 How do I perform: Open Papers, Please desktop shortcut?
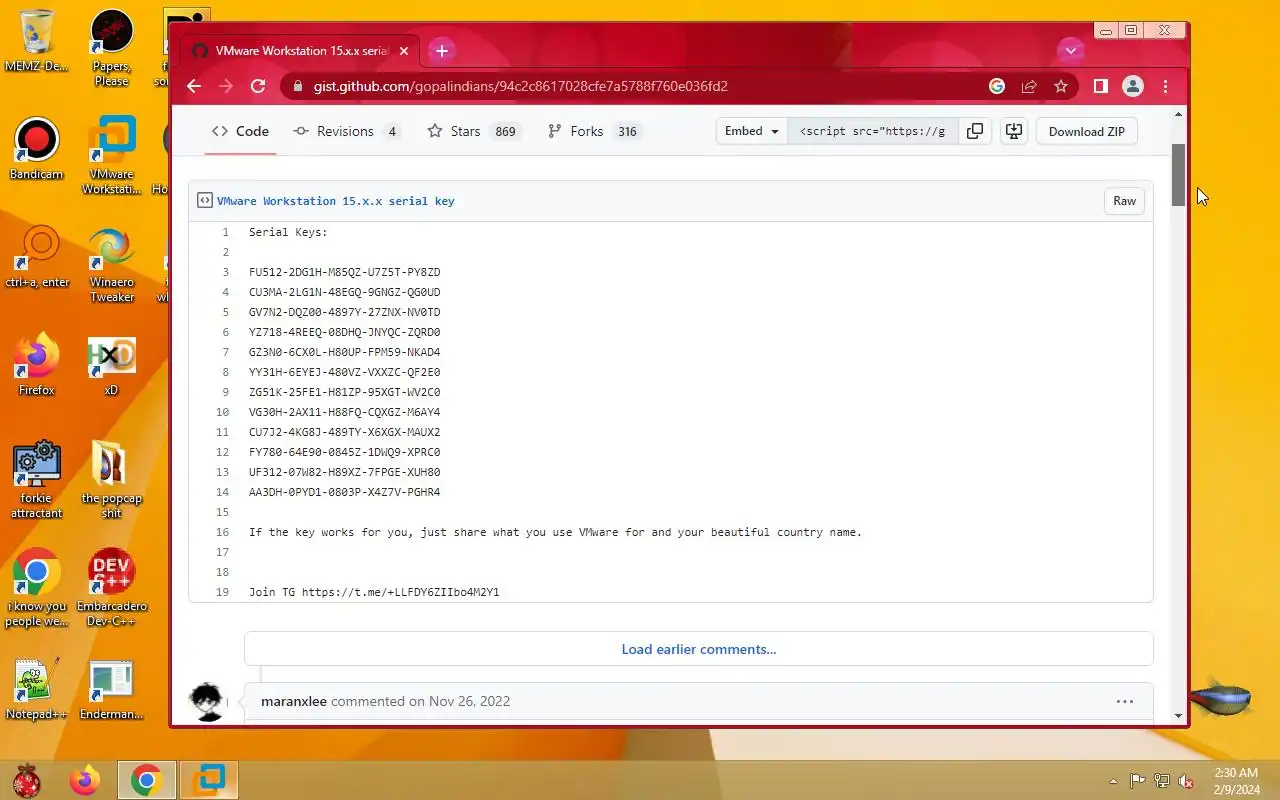coord(111,48)
